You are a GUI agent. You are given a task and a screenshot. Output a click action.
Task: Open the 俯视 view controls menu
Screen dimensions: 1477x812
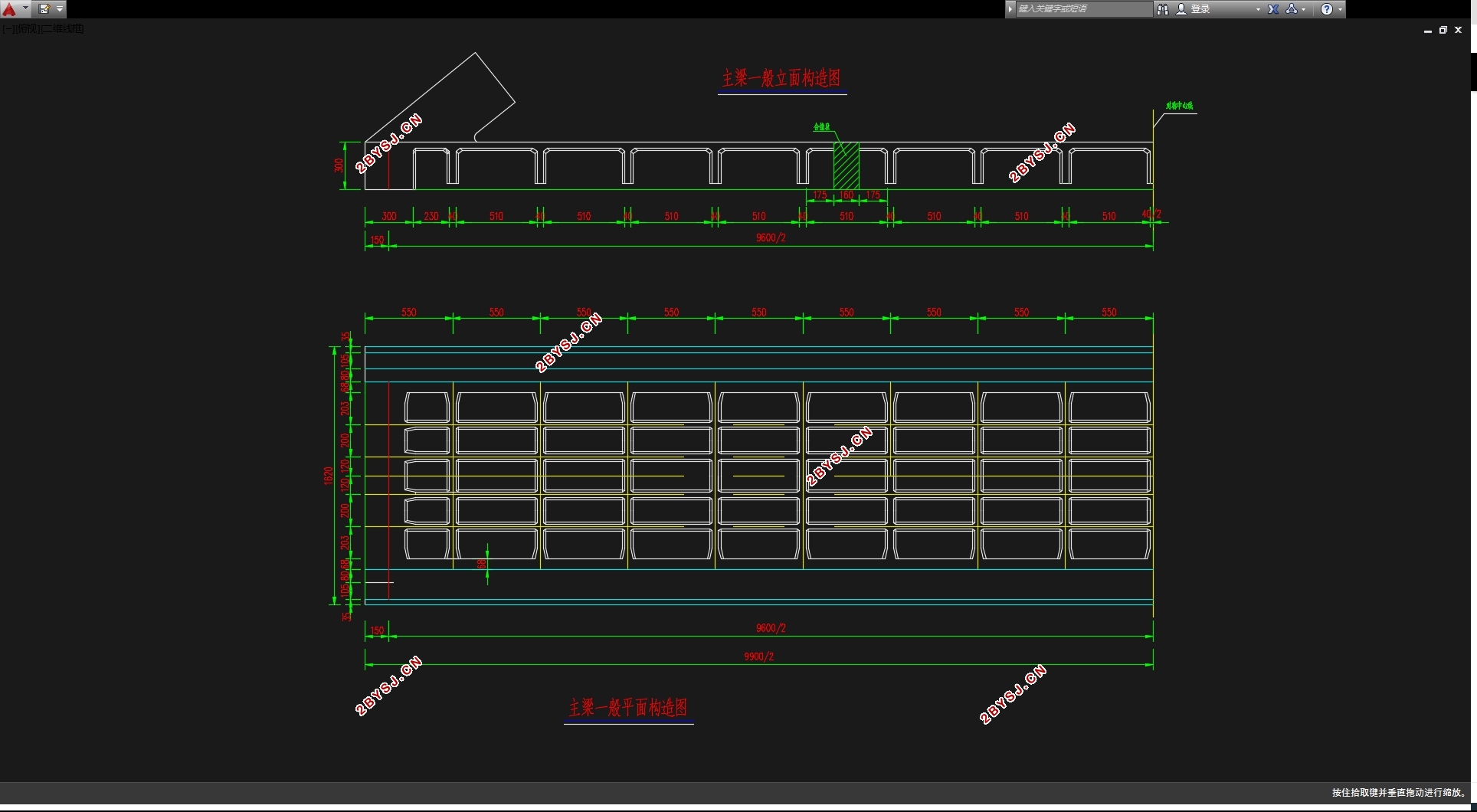[27, 29]
